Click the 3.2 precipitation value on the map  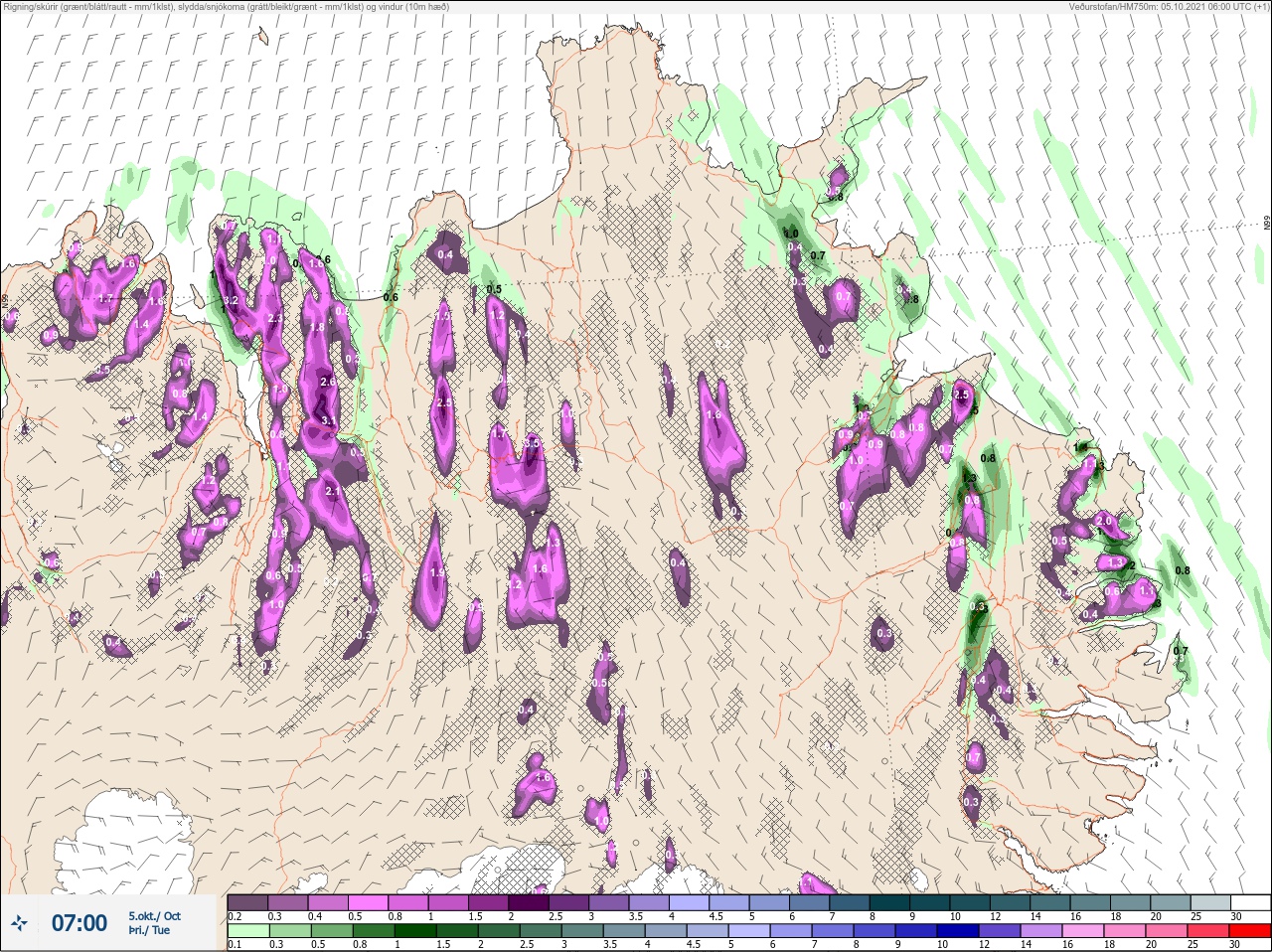231,300
